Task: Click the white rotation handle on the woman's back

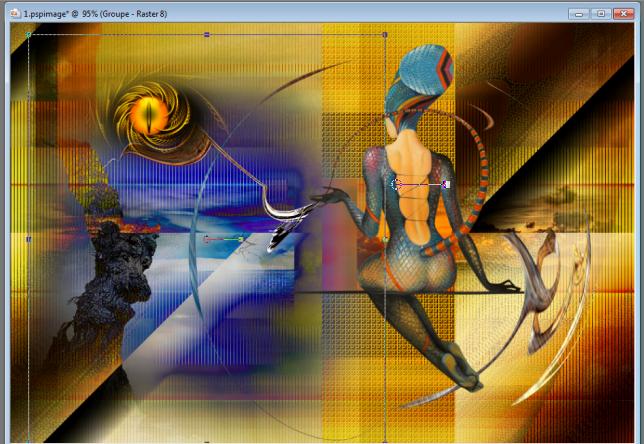Action: [x=447, y=184]
